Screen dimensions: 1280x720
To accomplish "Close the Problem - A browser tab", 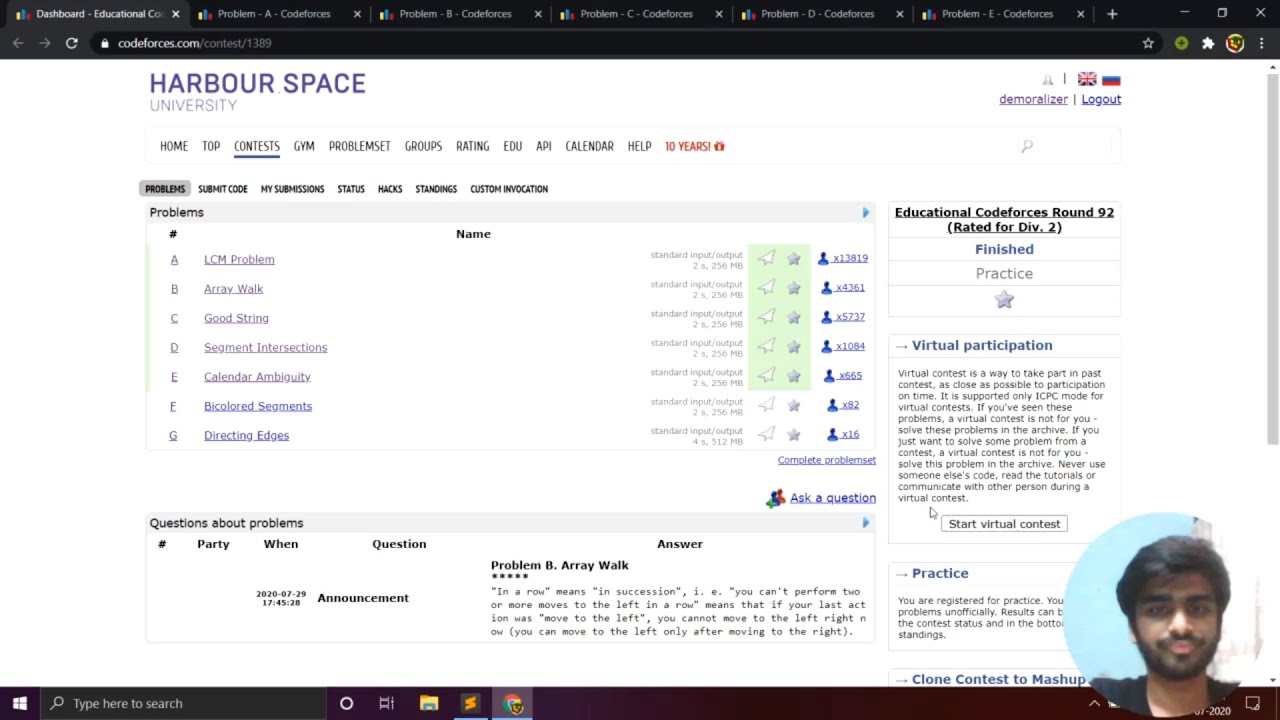I will pos(357,14).
